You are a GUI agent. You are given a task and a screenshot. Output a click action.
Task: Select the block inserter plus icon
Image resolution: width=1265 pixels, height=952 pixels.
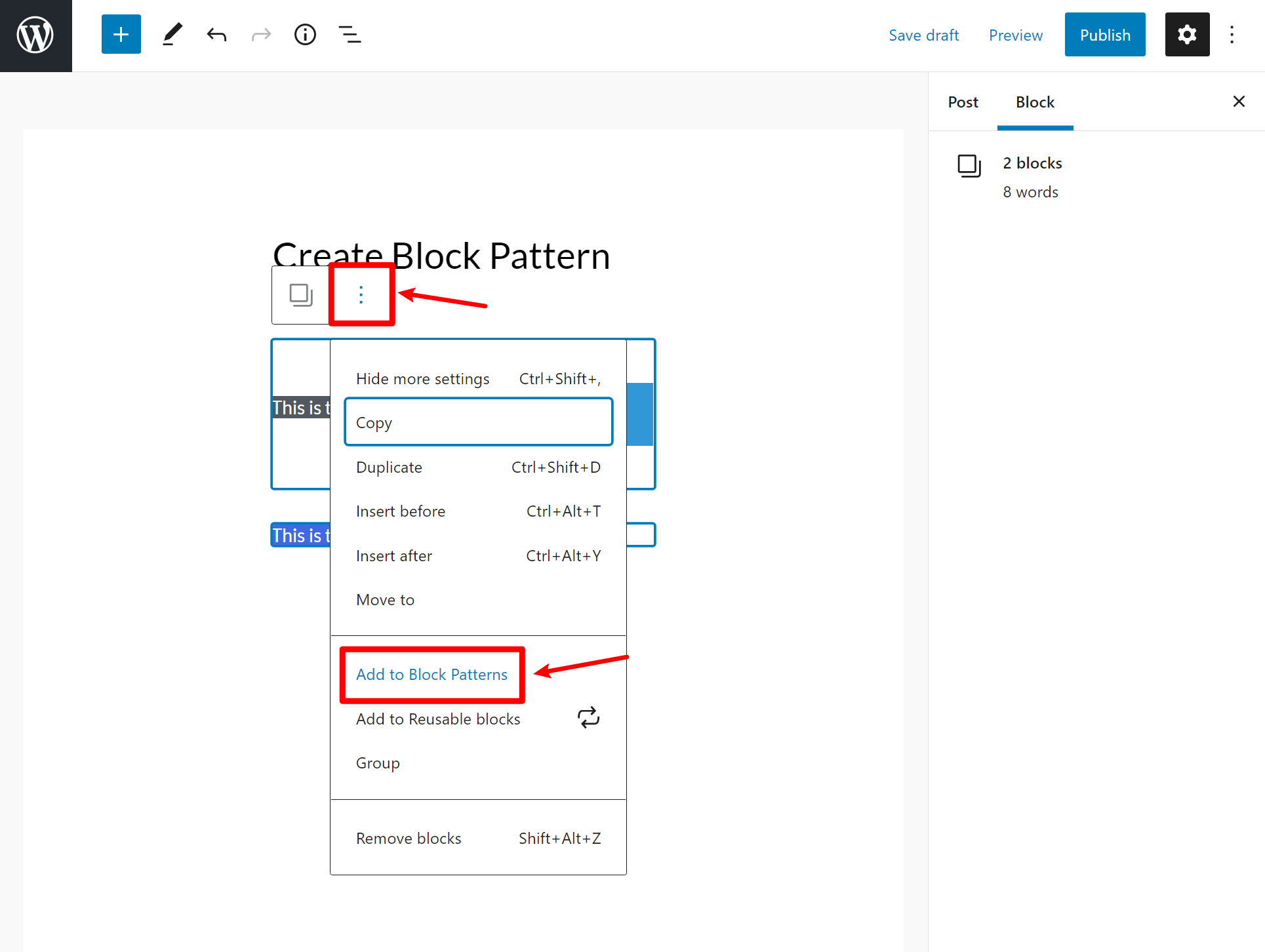click(119, 34)
